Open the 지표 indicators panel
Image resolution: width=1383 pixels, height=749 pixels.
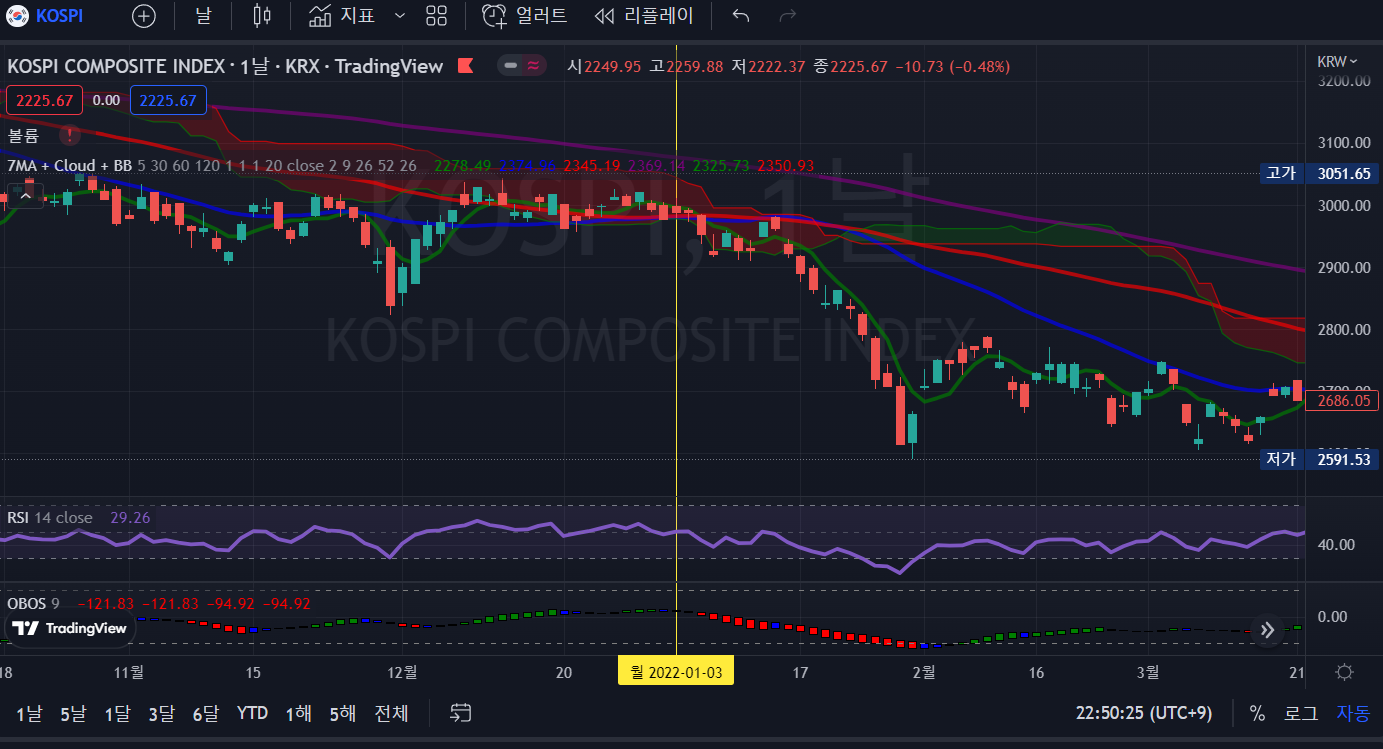click(342, 16)
